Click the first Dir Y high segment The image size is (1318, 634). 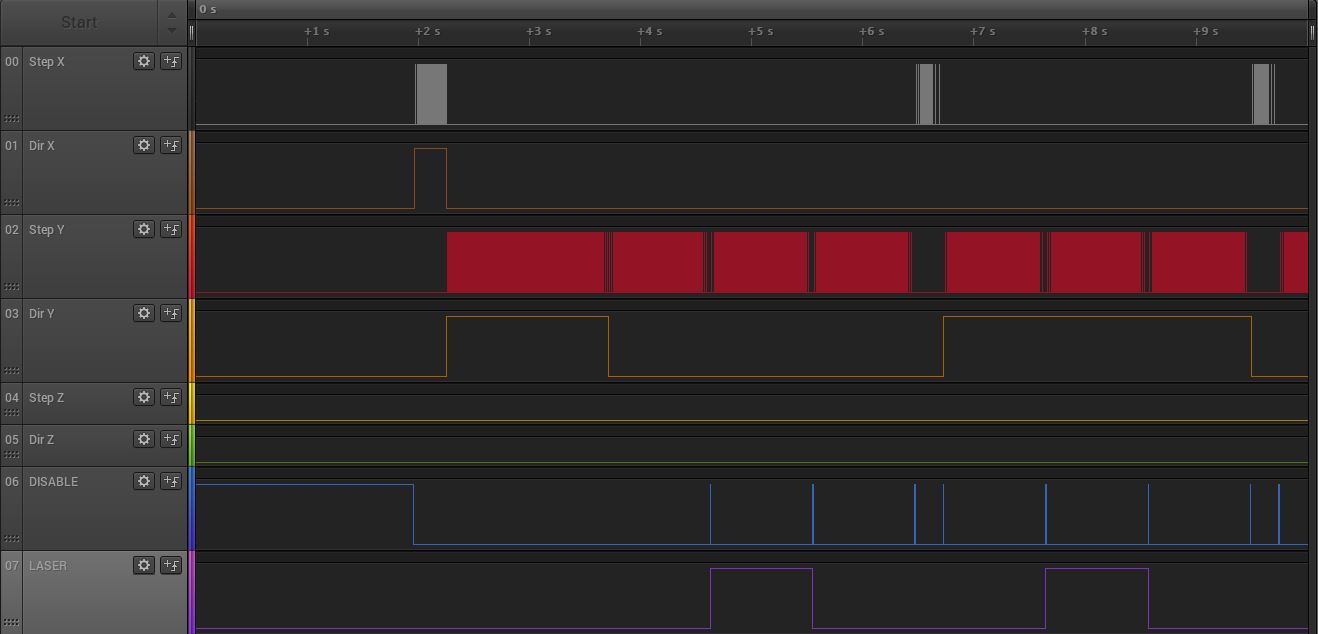(x=528, y=346)
